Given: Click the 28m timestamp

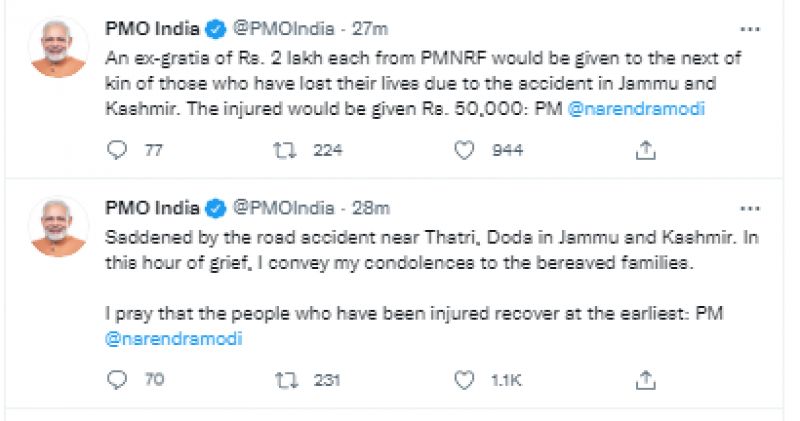Looking at the screenshot, I should (374, 209).
